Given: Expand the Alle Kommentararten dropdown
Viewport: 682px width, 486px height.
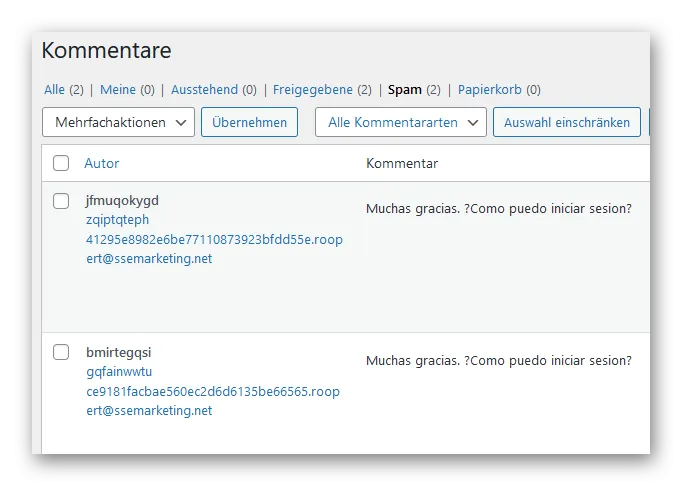Looking at the screenshot, I should click(x=401, y=122).
